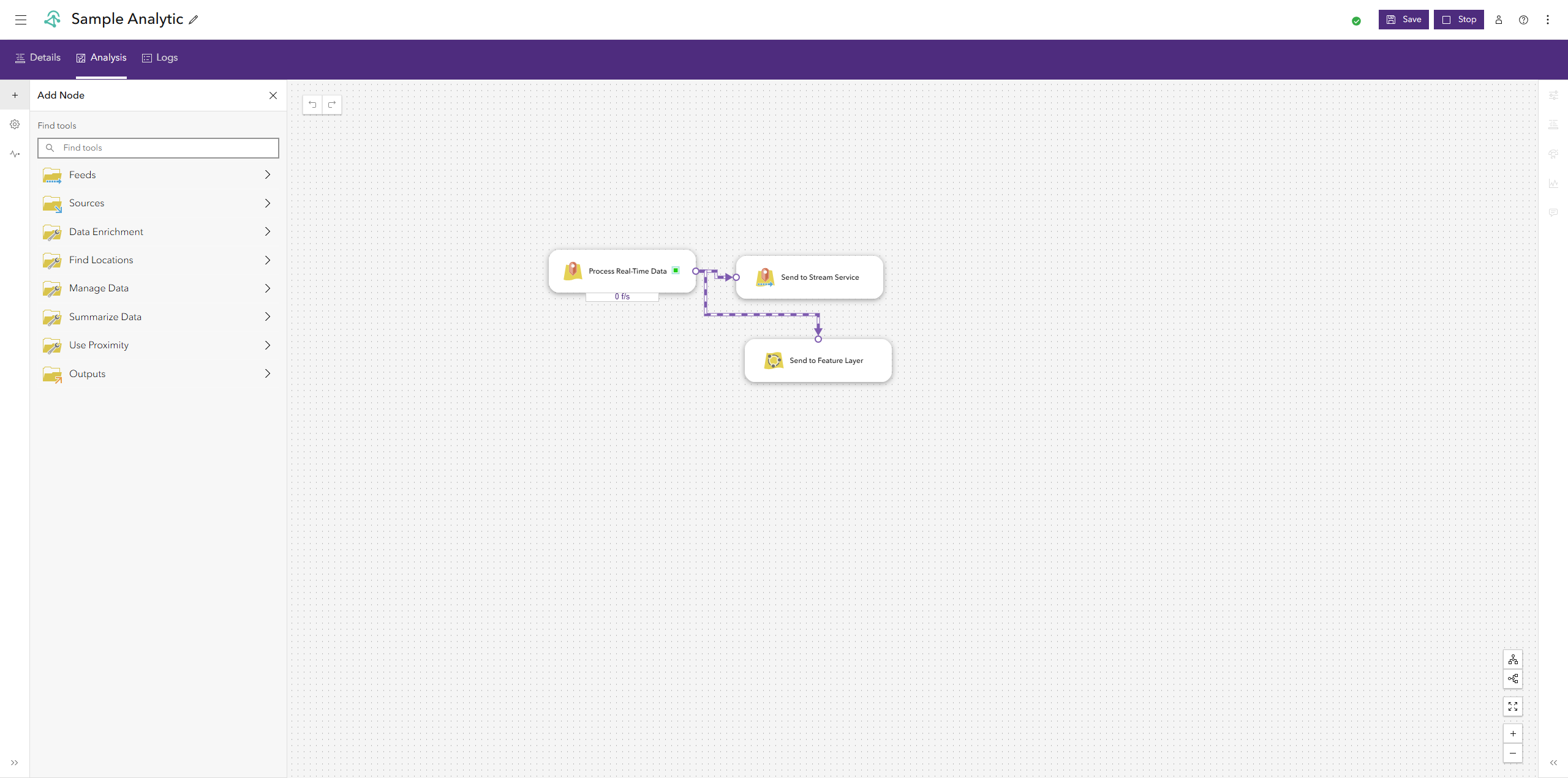Screen dimensions: 1568x778
Task: Edit the Sample Analytic title pencil
Action: point(194,20)
